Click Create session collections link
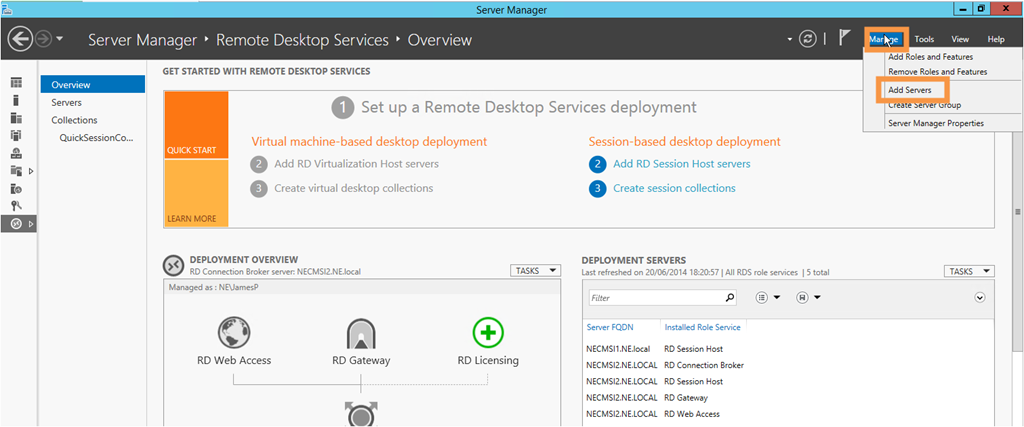The image size is (1024, 427). tap(674, 188)
